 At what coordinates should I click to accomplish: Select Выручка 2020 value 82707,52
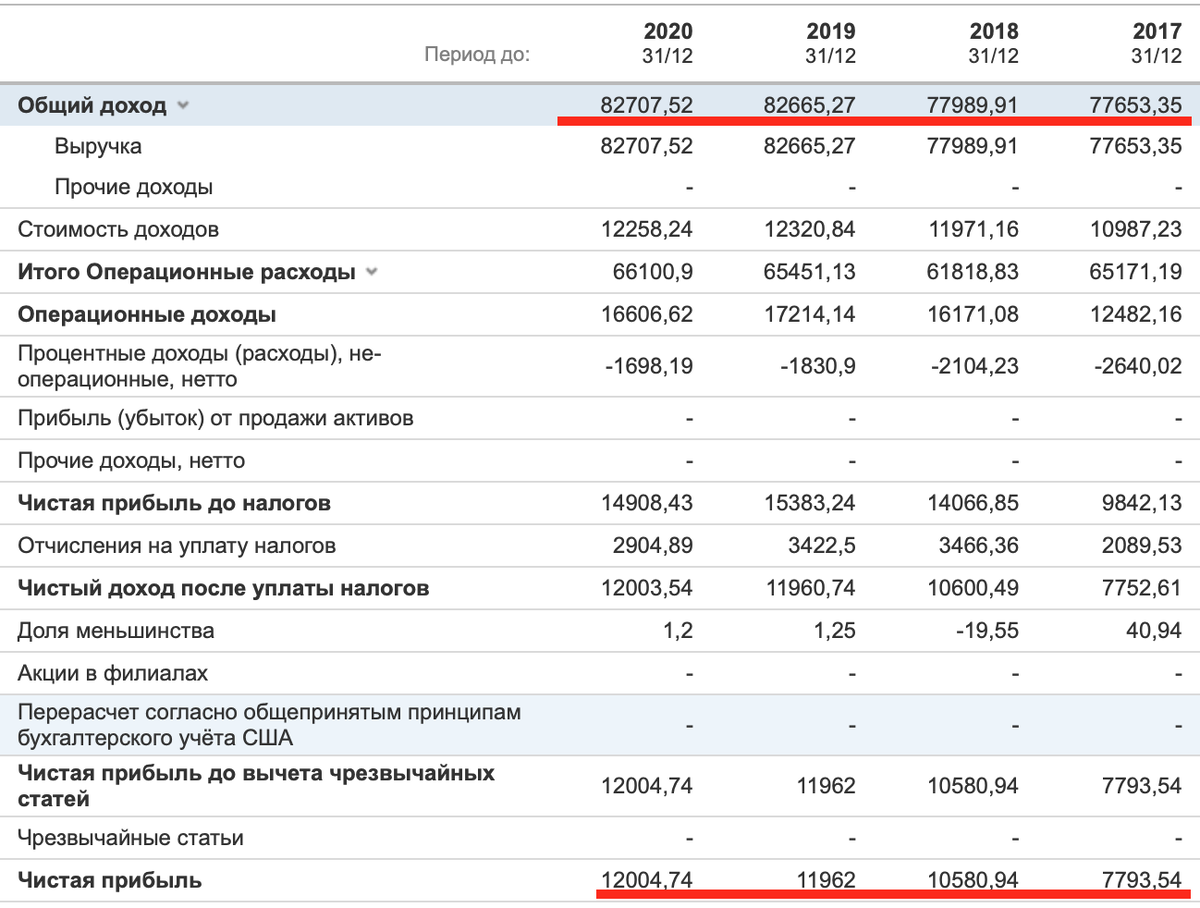point(646,146)
